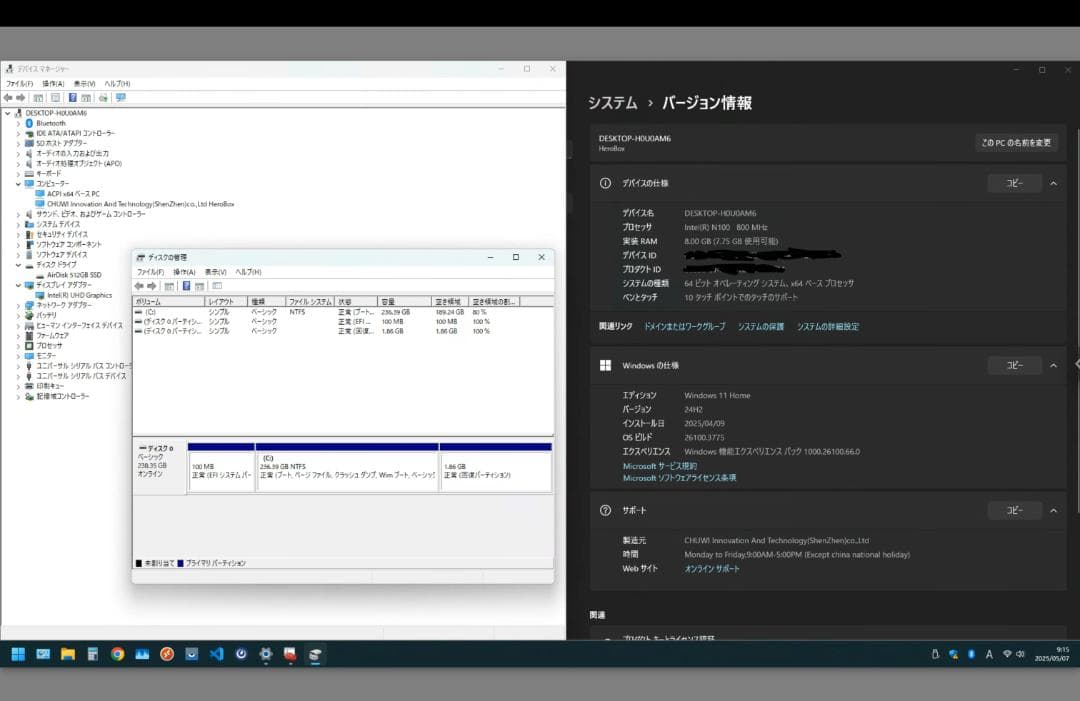Image resolution: width=1080 pixels, height=701 pixels.
Task: Click コピー next to デバイスの仕様
Action: tap(1014, 182)
